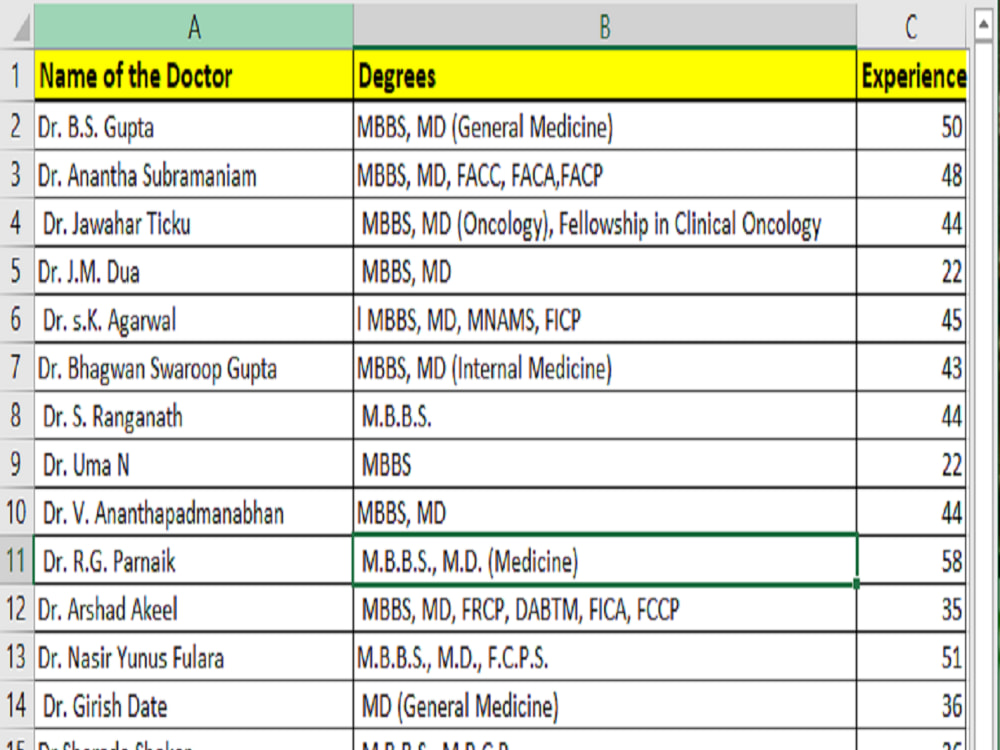Select cell 'Dr. Arshad Akeel'
The height and width of the screenshot is (750, 1000).
[x=194, y=608]
